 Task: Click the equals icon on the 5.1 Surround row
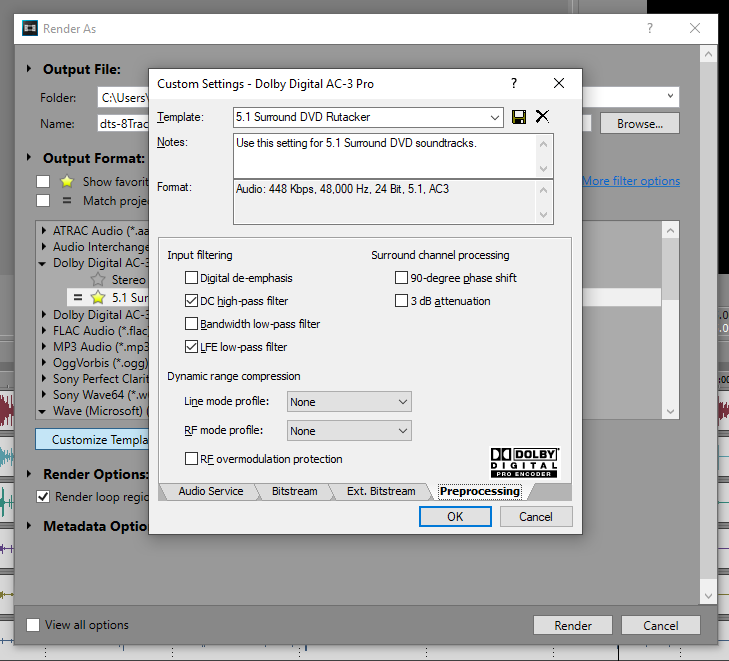point(78,297)
